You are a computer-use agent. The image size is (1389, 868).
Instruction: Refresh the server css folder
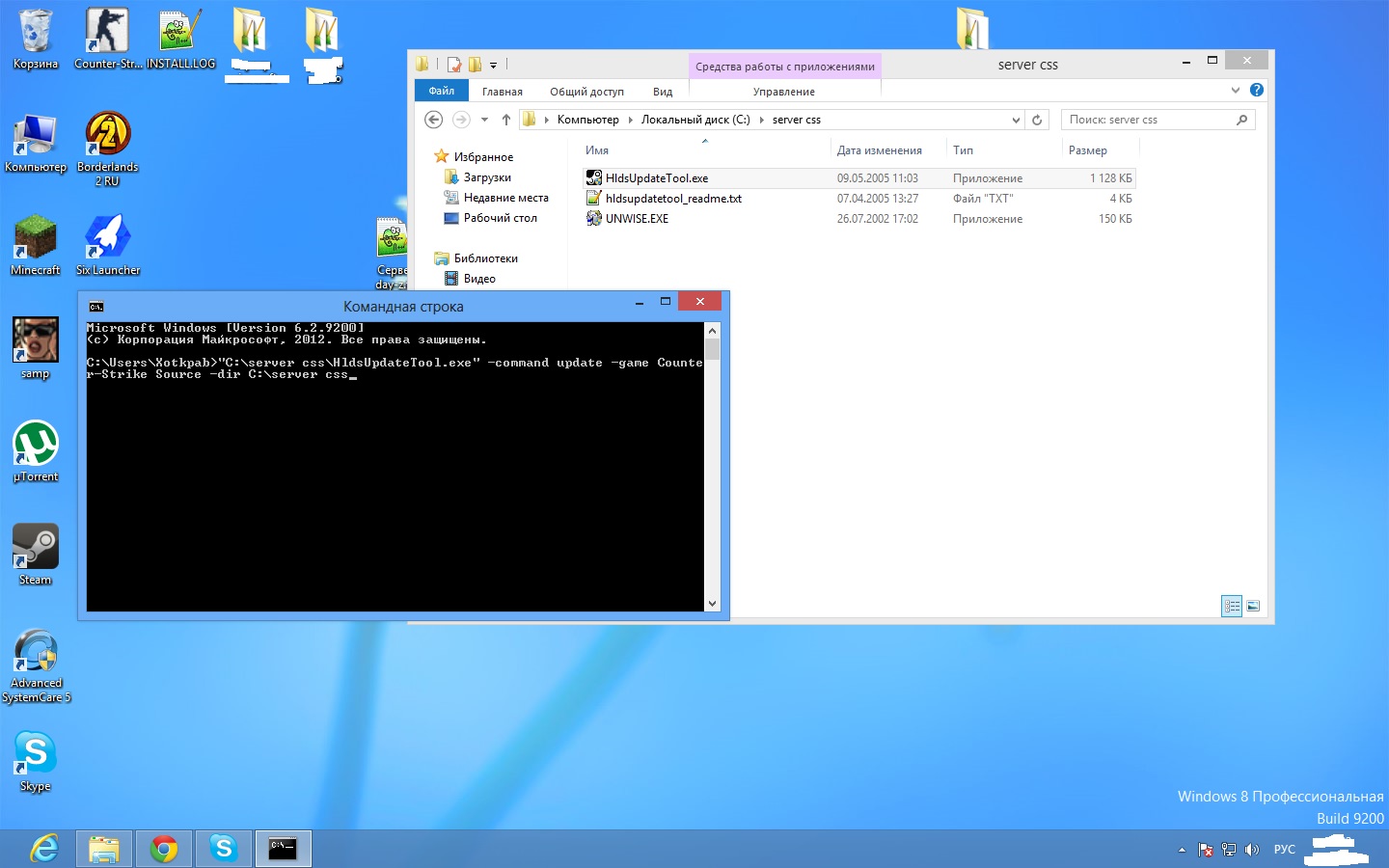[1037, 121]
